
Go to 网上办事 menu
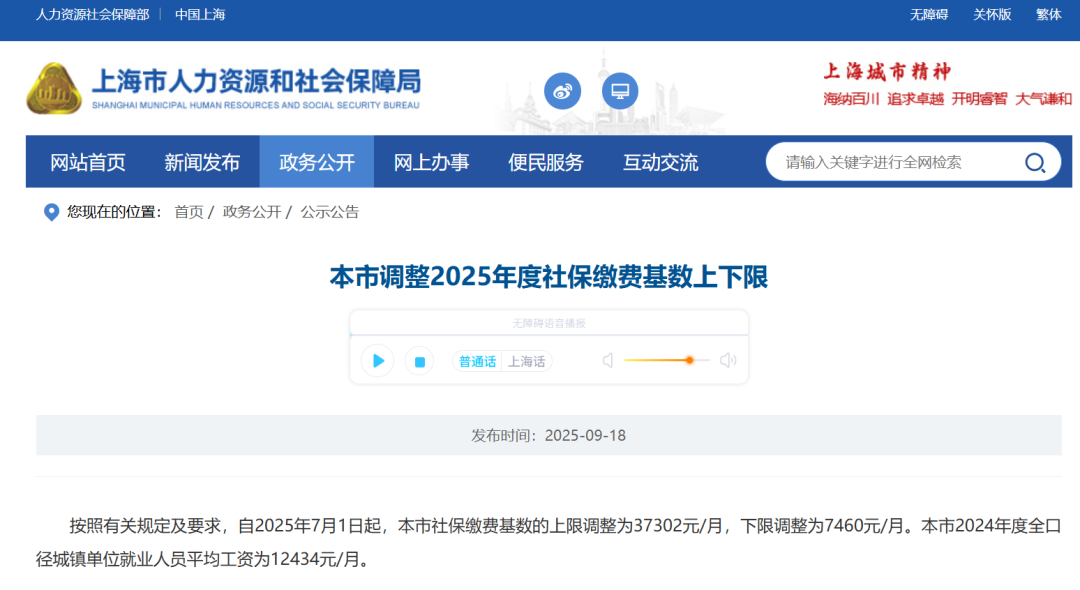[x=431, y=163]
